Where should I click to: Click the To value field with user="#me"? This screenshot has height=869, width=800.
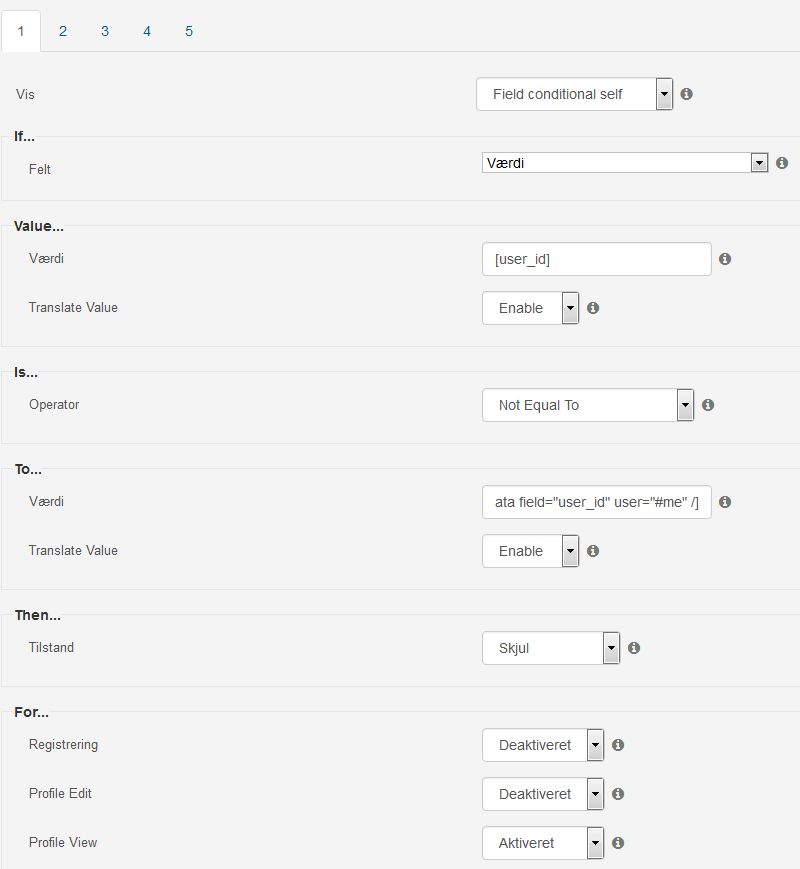[597, 502]
